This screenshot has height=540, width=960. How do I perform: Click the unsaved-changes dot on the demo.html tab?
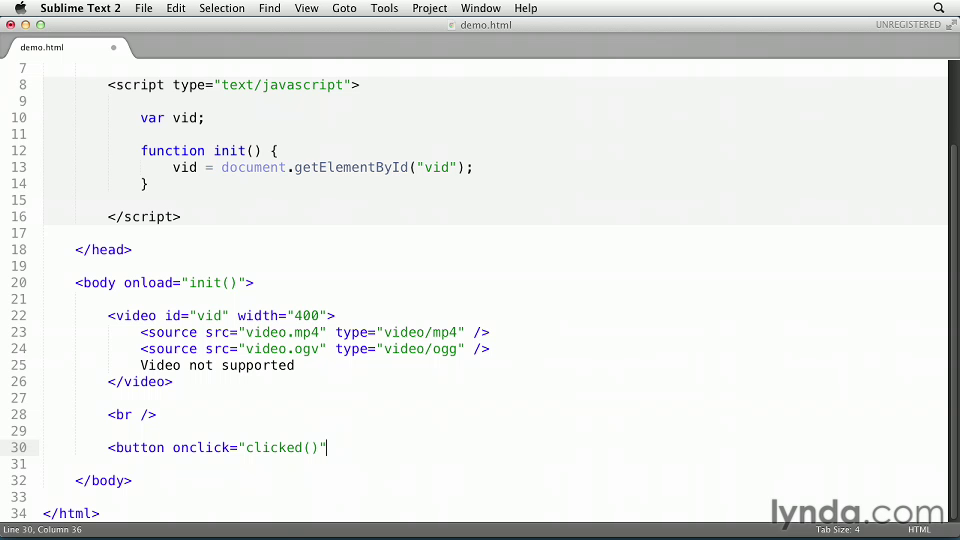tap(113, 47)
